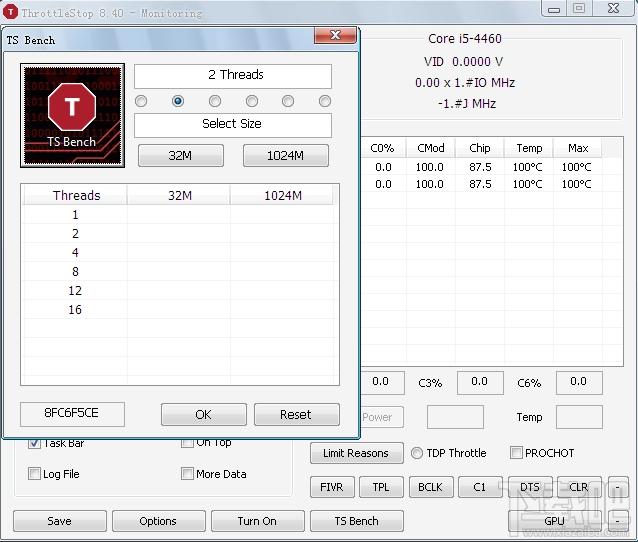The width and height of the screenshot is (638, 542).
Task: Start the 32M benchmark
Action: point(180,156)
